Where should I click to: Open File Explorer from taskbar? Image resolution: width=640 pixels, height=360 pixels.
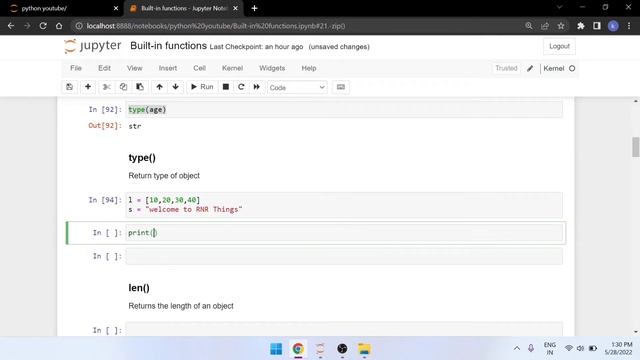coord(364,349)
